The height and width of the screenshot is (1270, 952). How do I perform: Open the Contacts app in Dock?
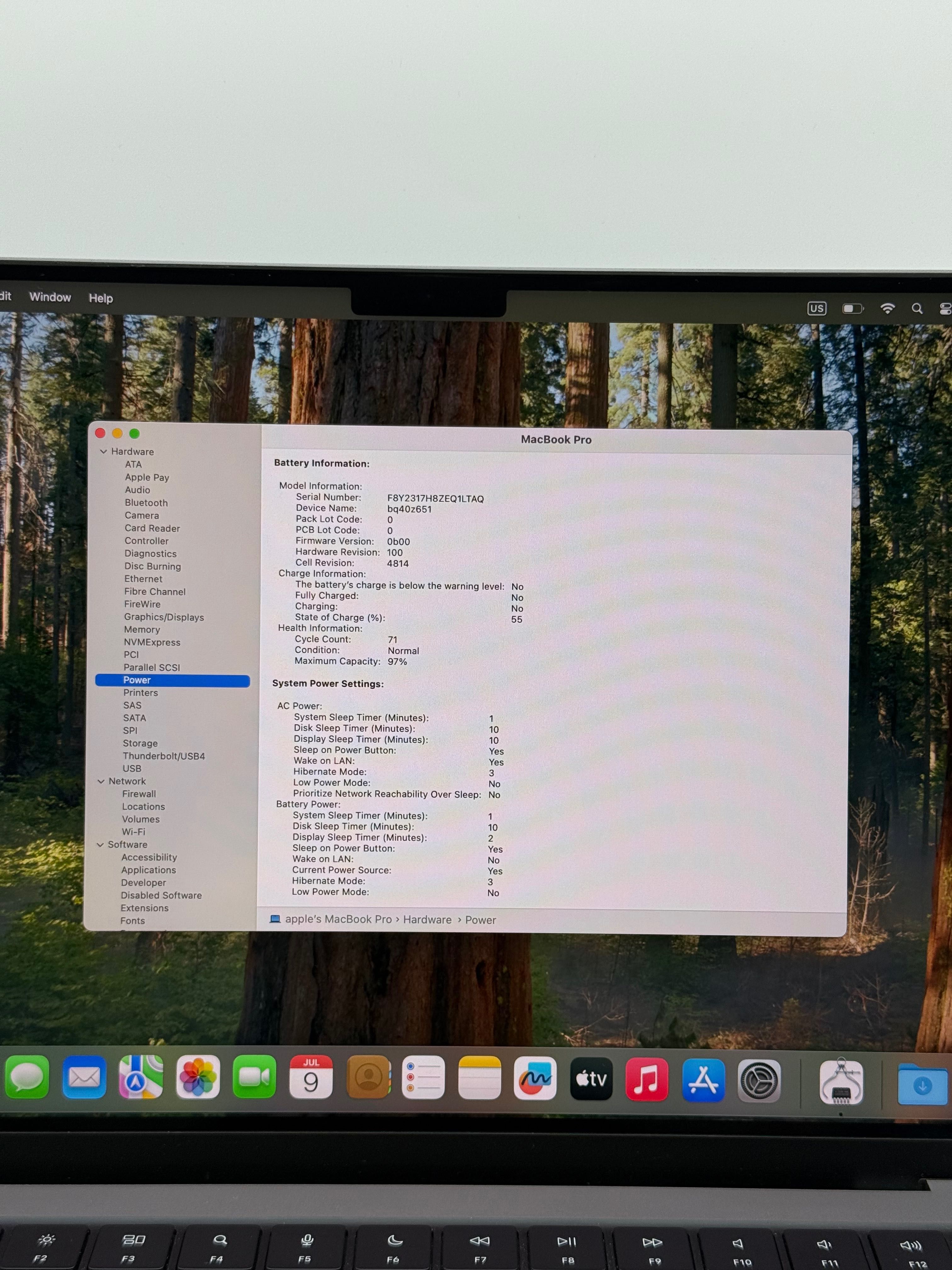(x=368, y=1077)
